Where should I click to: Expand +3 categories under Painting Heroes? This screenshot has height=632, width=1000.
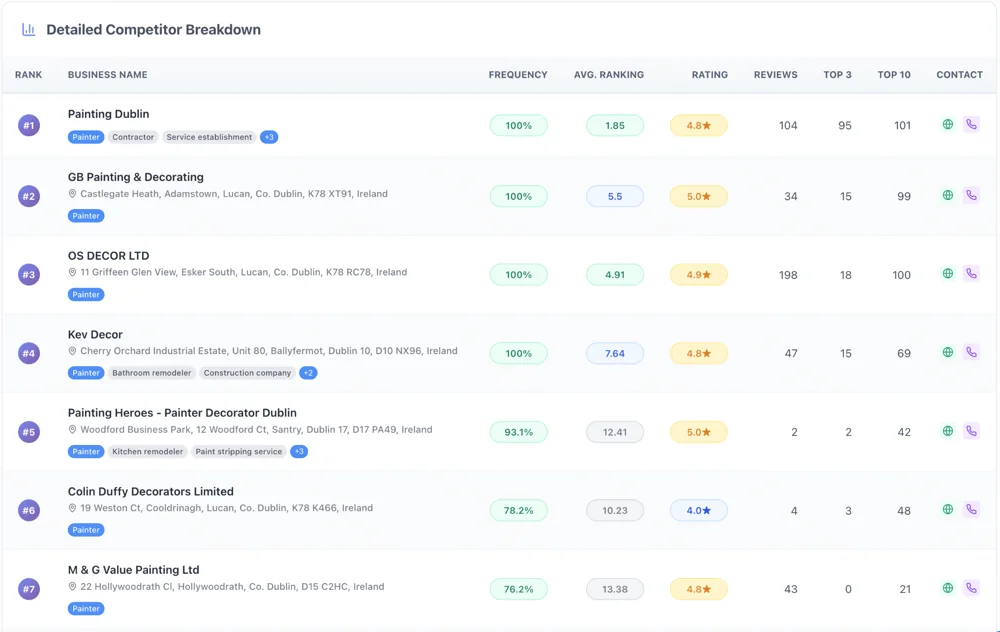pyautogui.click(x=299, y=452)
